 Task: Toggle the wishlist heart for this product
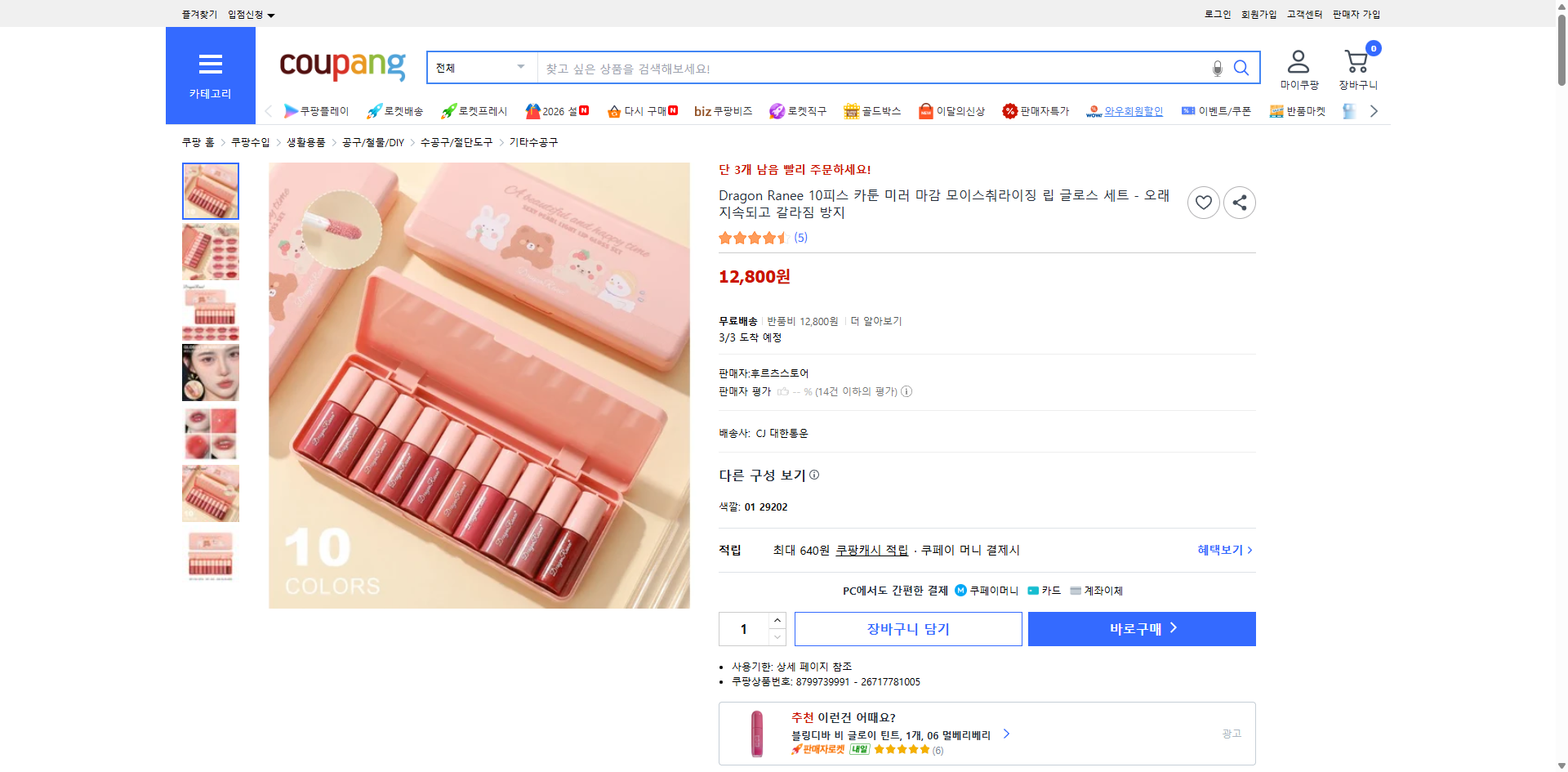[x=1203, y=203]
